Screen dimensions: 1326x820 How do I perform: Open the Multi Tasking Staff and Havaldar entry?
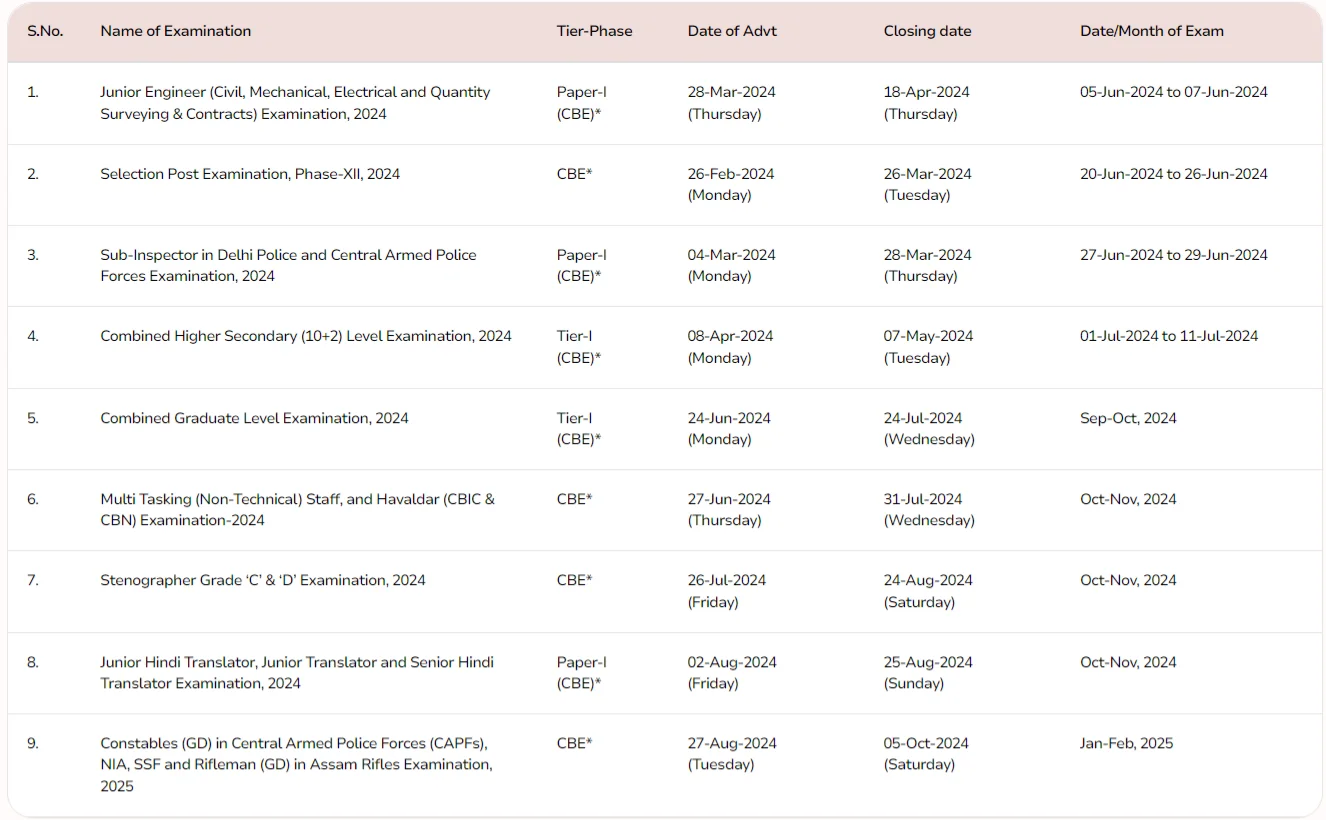tap(297, 509)
